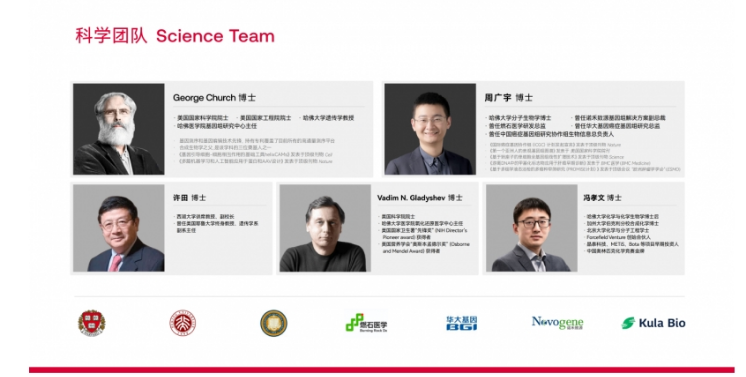Select the portrait photo in the 冯孝文 card

pos(531,228)
